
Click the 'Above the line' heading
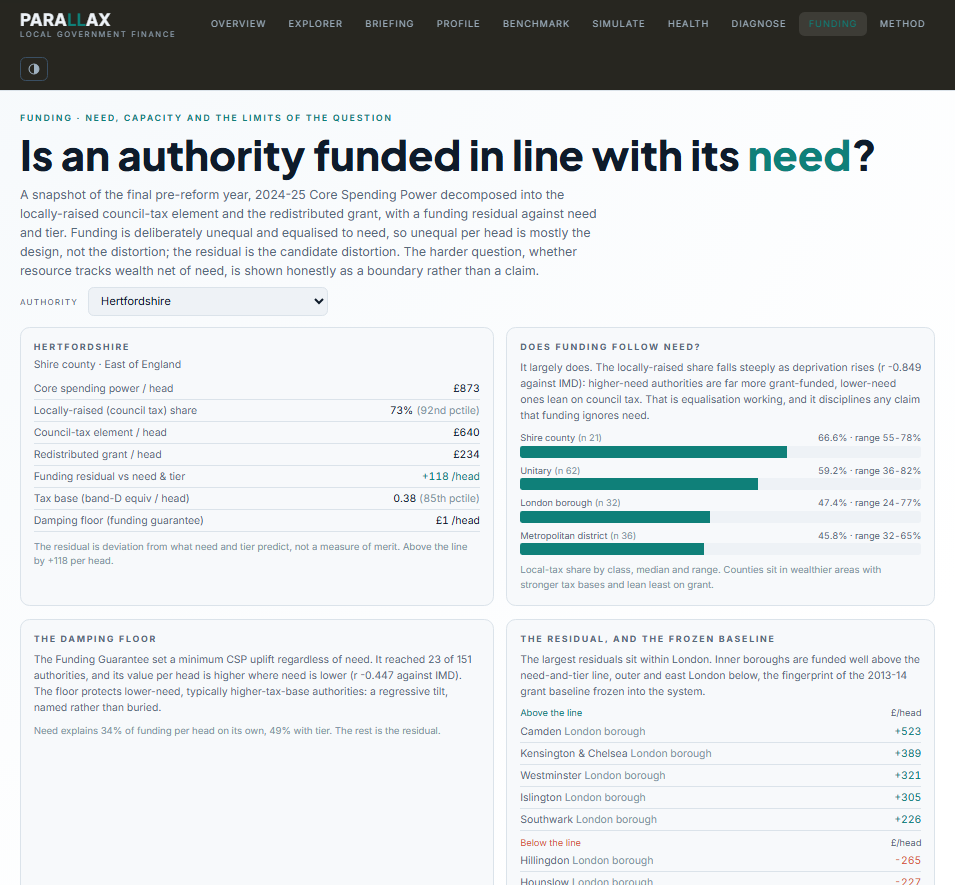551,713
